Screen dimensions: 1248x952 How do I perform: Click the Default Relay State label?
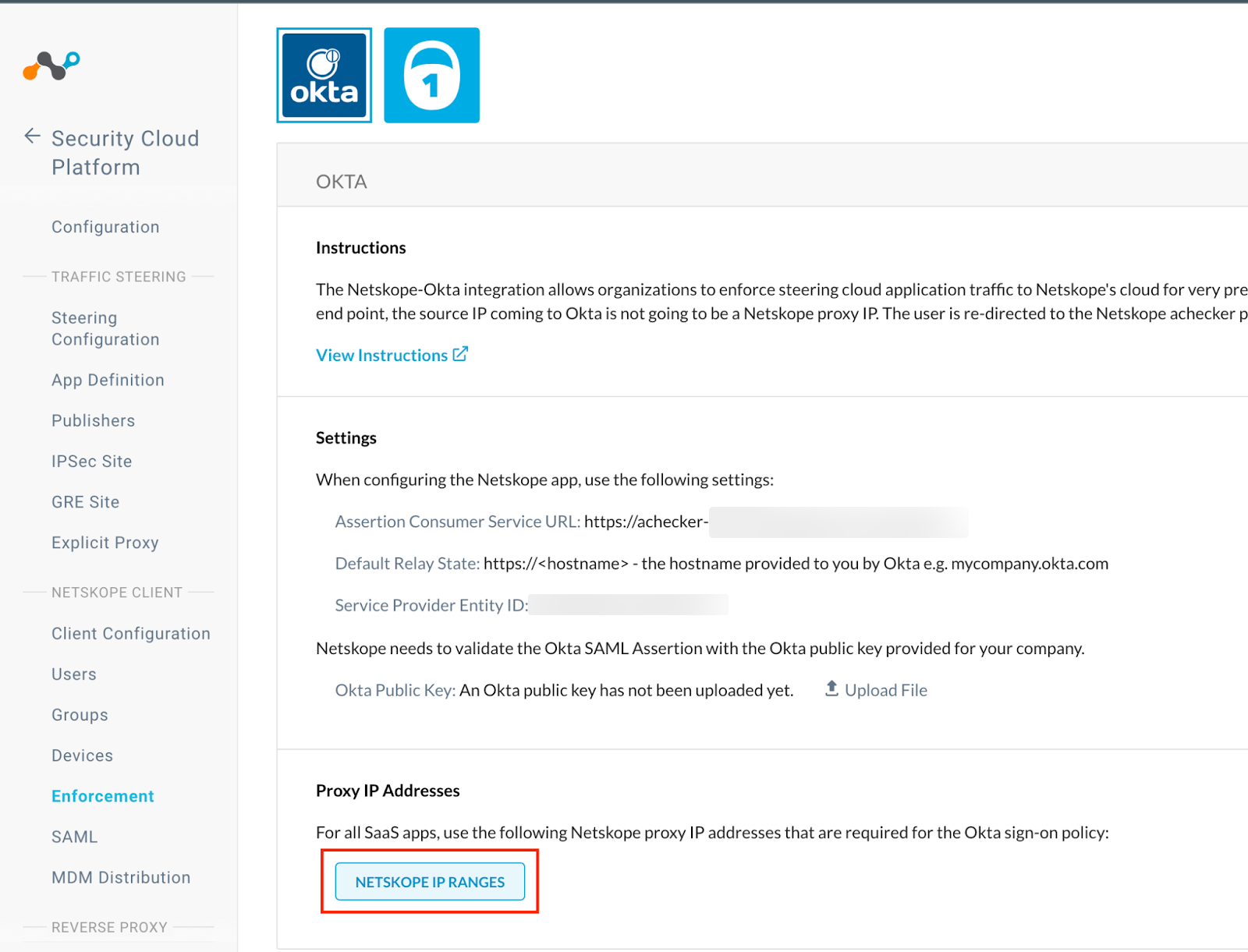tap(407, 564)
